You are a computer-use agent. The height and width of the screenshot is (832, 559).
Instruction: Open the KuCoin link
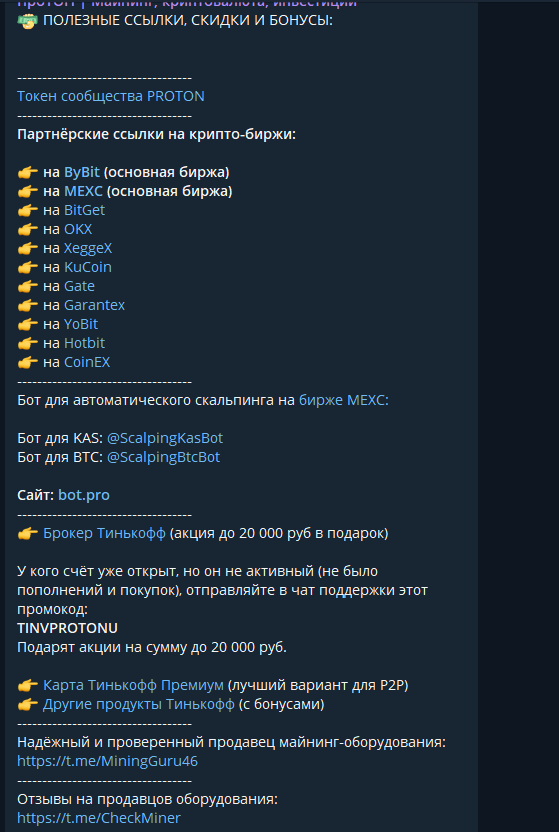pyautogui.click(x=88, y=267)
